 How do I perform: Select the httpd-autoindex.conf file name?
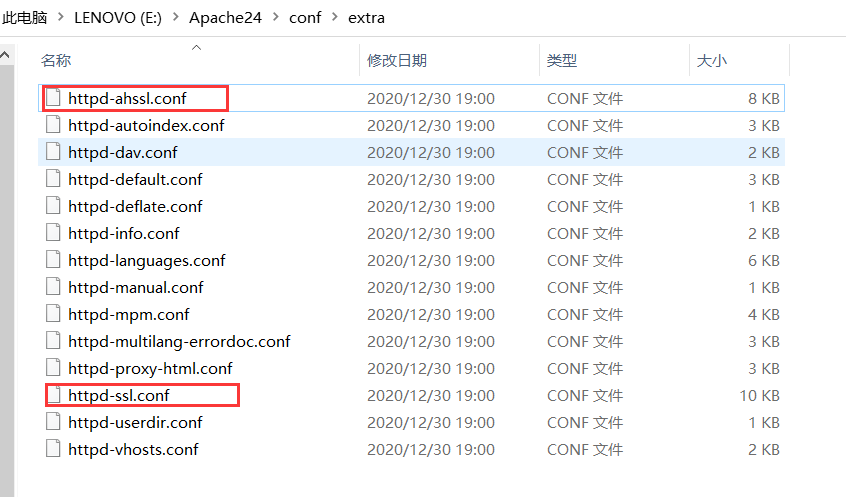tap(146, 125)
